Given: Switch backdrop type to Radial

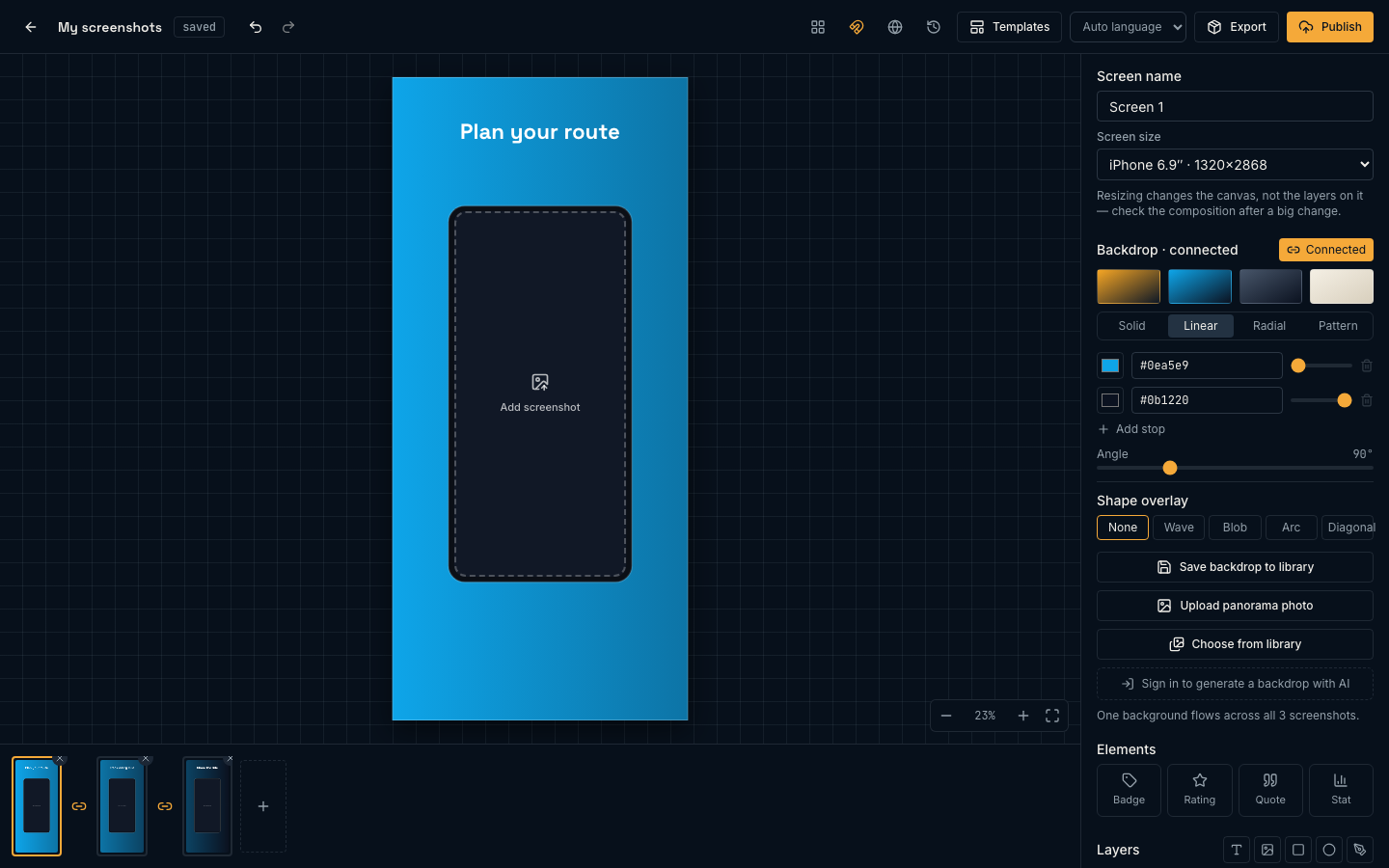Looking at the screenshot, I should tap(1269, 326).
